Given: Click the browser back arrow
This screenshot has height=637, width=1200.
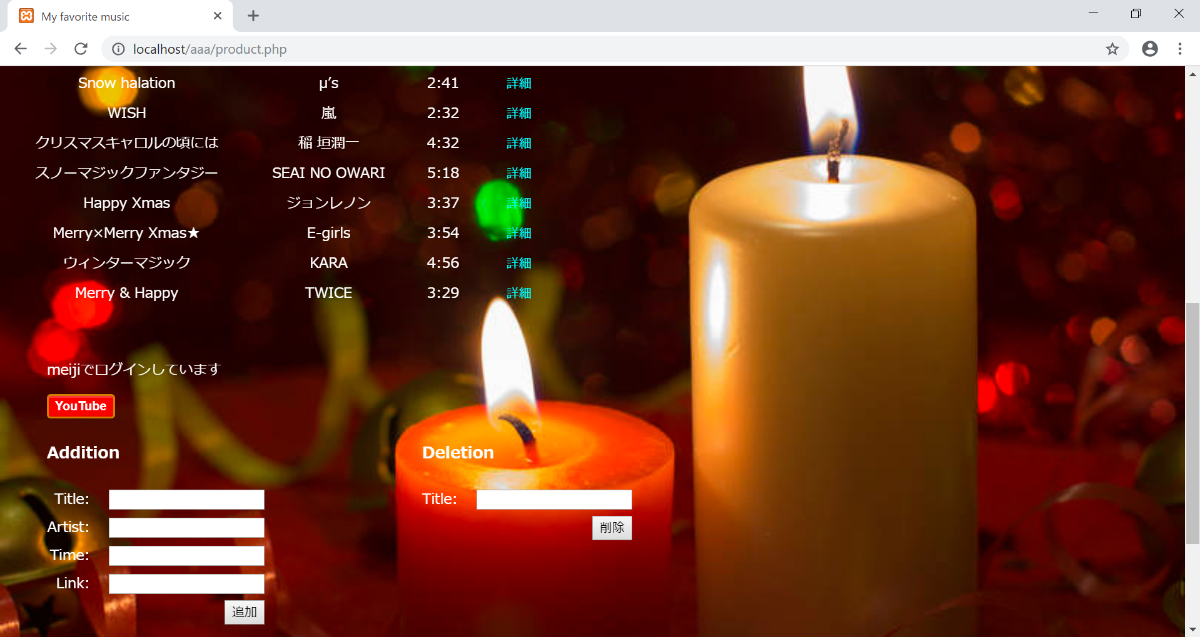Looking at the screenshot, I should pyautogui.click(x=20, y=49).
